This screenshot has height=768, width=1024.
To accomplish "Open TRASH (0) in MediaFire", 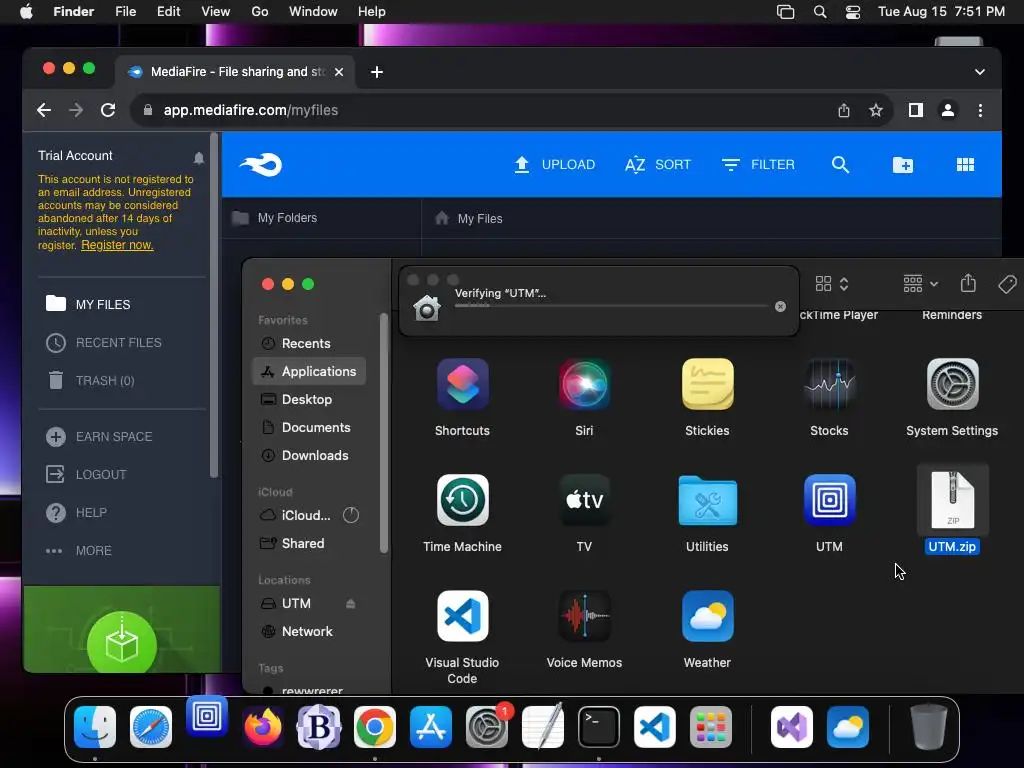I will tap(90, 380).
